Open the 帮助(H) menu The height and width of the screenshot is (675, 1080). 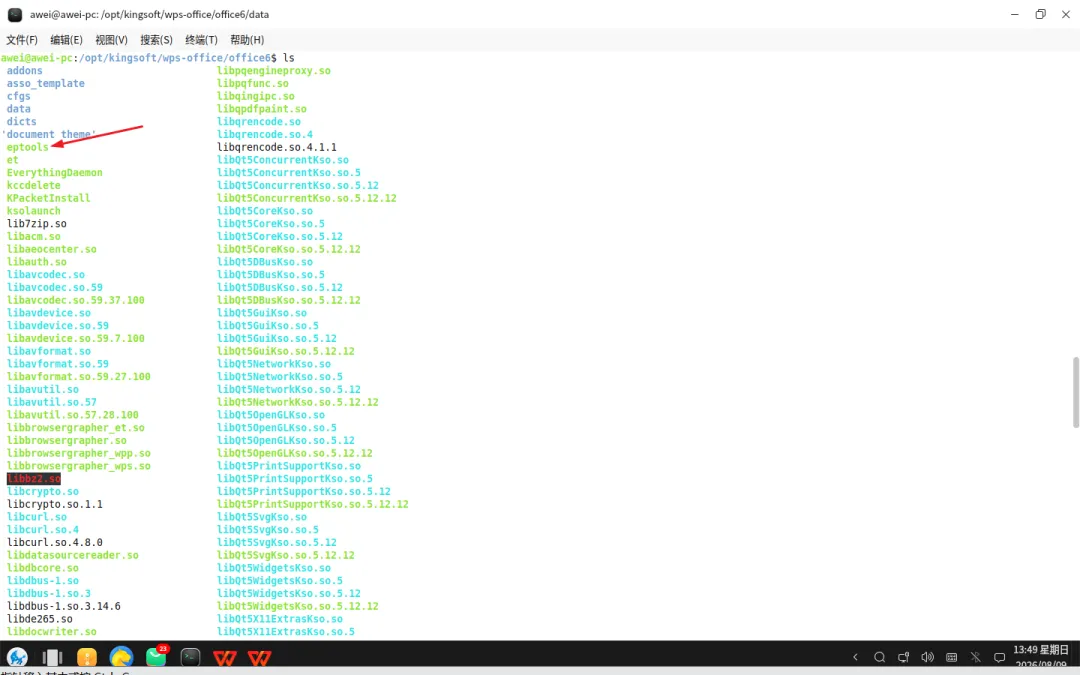tap(247, 40)
